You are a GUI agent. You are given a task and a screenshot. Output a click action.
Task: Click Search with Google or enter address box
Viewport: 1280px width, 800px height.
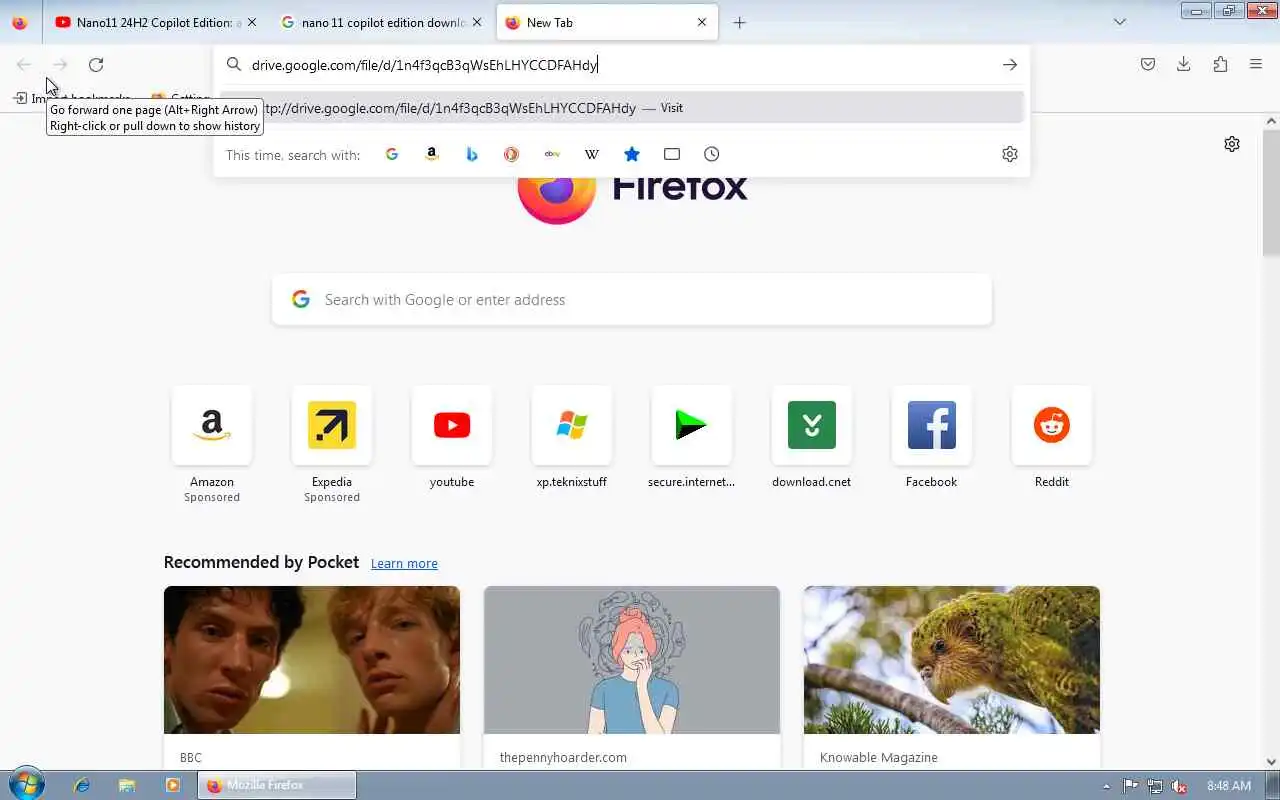coord(632,300)
